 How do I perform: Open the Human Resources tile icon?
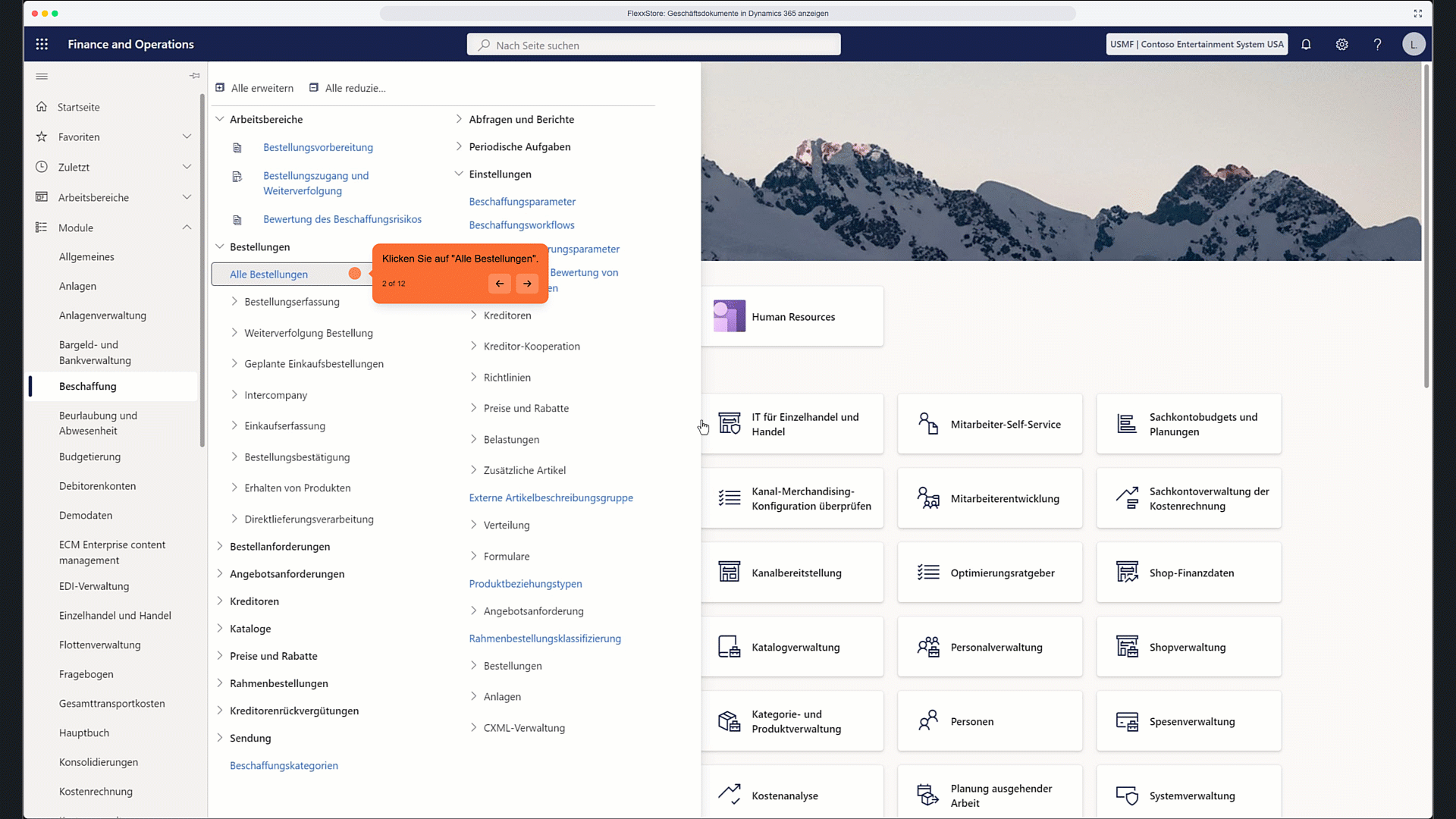(x=730, y=316)
